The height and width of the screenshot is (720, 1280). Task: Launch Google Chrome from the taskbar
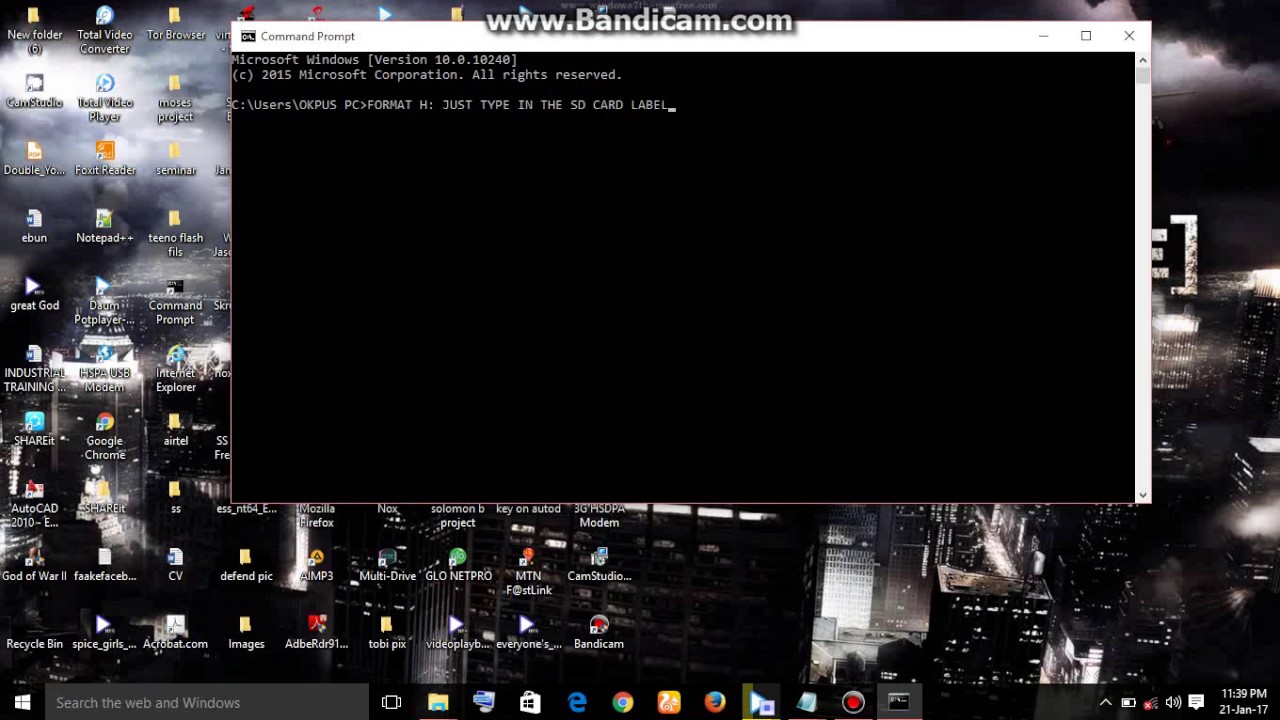(623, 702)
